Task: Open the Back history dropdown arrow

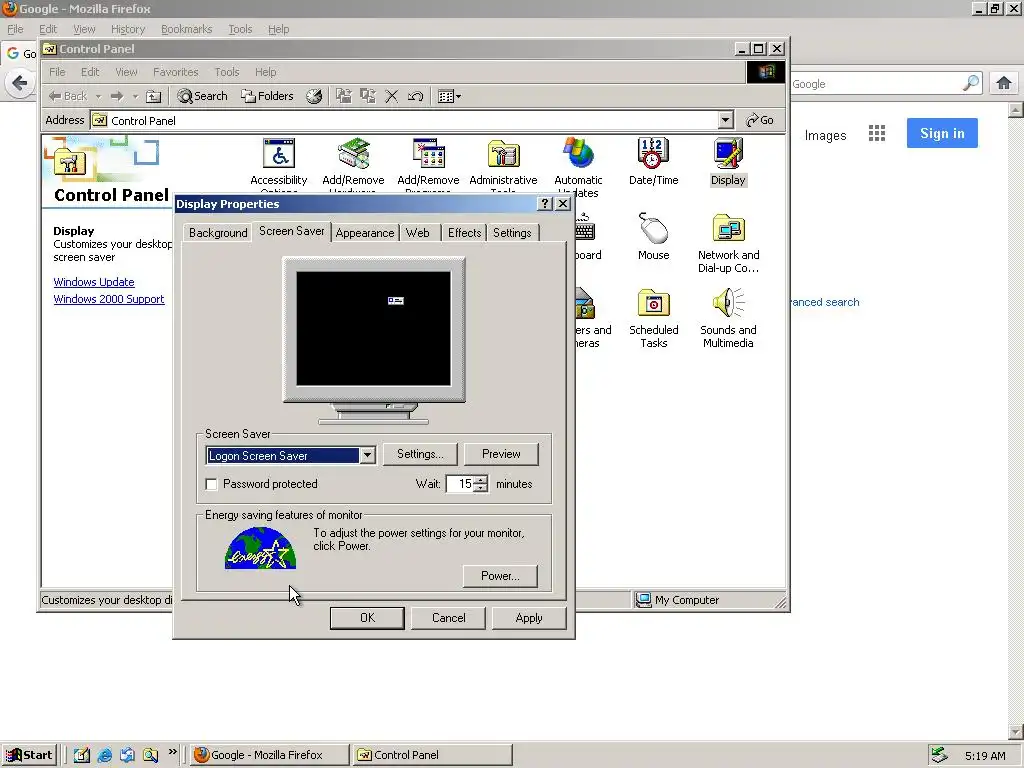Action: point(98,96)
